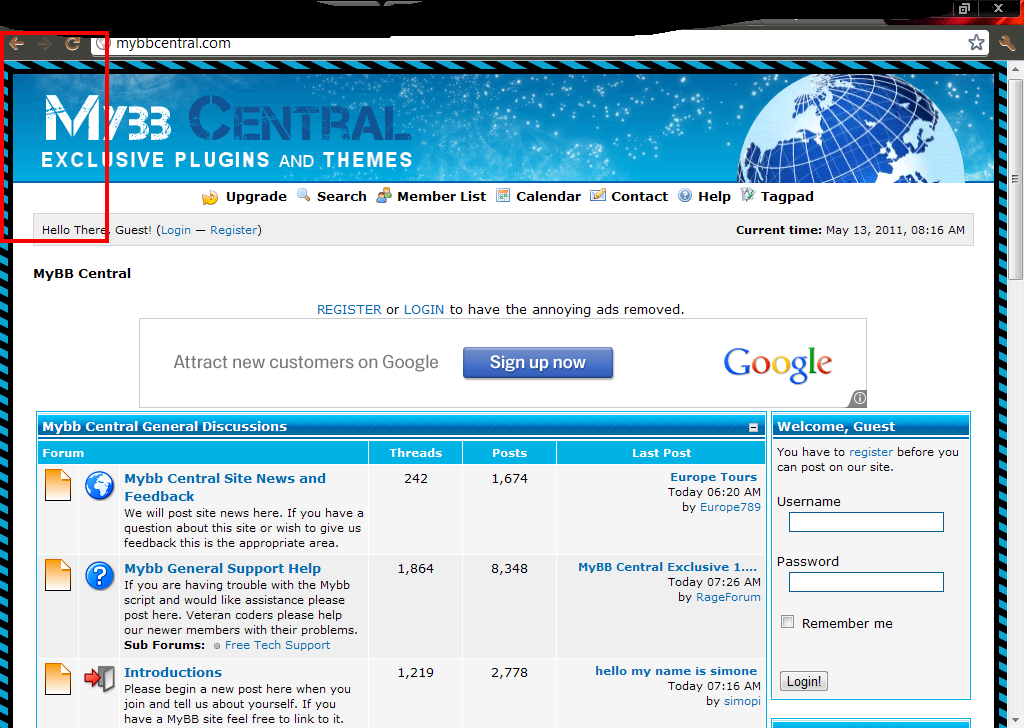The height and width of the screenshot is (728, 1024).
Task: Click the Upgrade hand icon
Action: [x=210, y=197]
